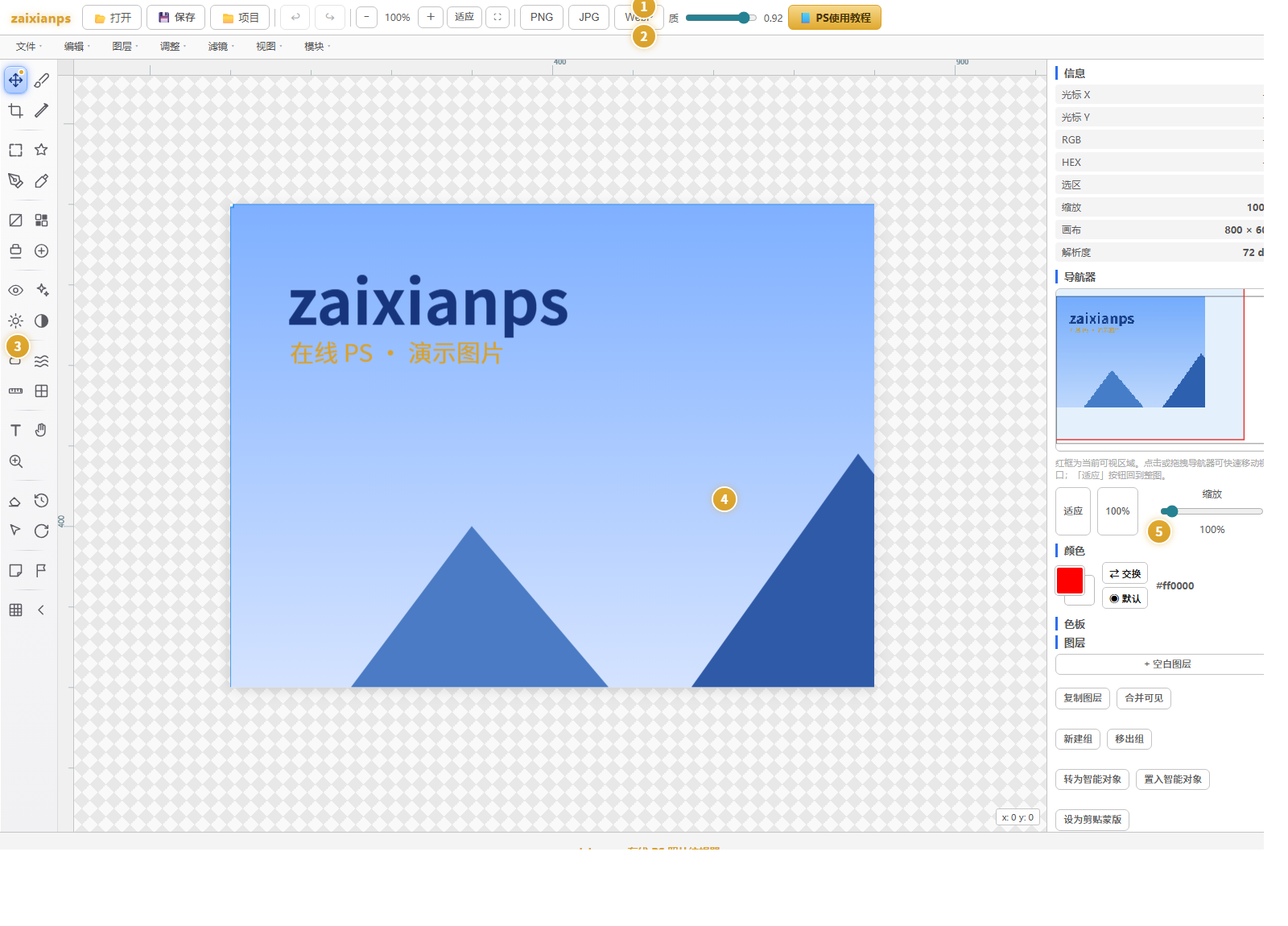Swap colors with 交换 button
This screenshot has height=926, width=1288.
(1125, 573)
